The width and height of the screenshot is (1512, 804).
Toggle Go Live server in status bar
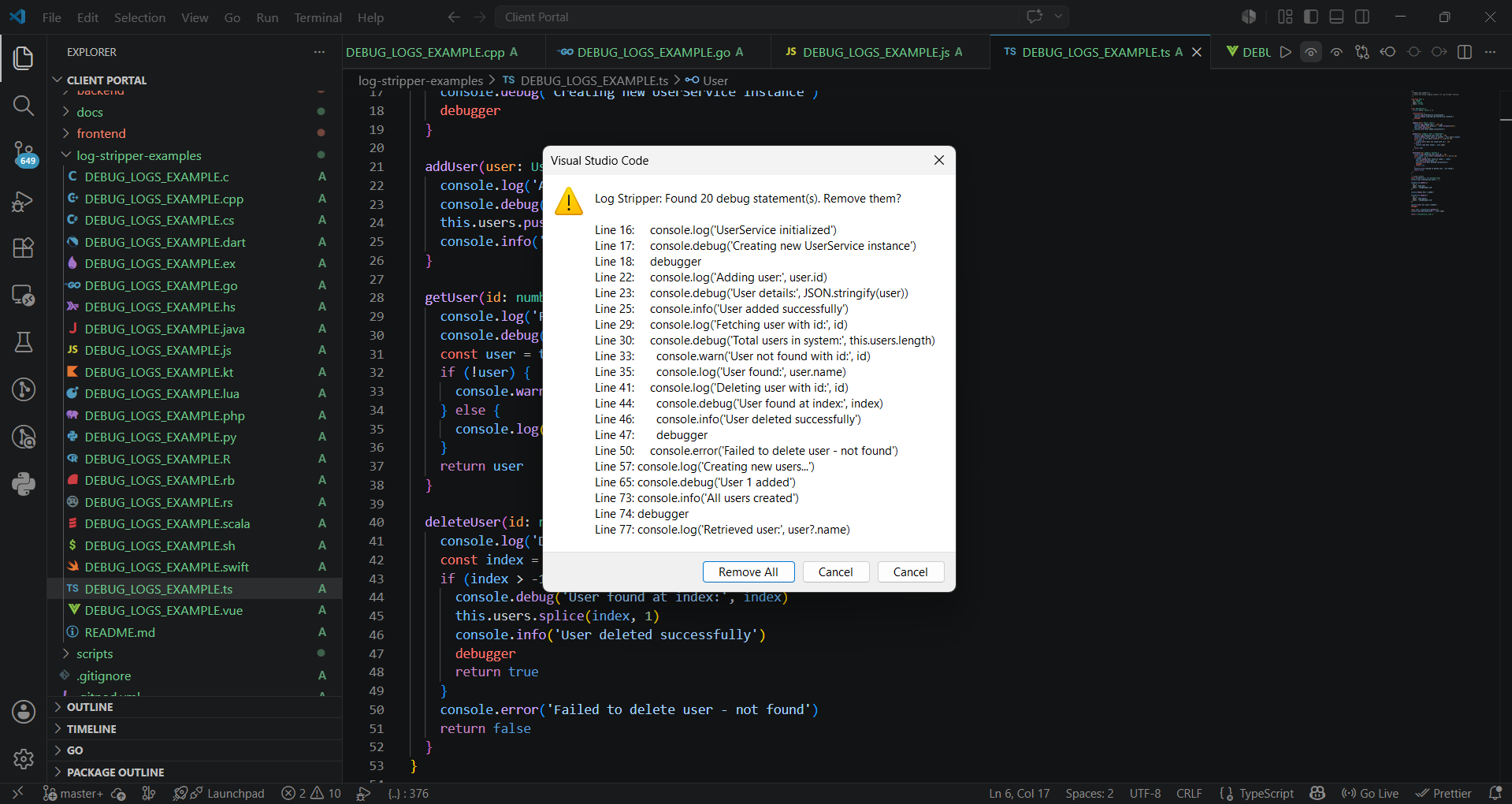click(x=1370, y=793)
